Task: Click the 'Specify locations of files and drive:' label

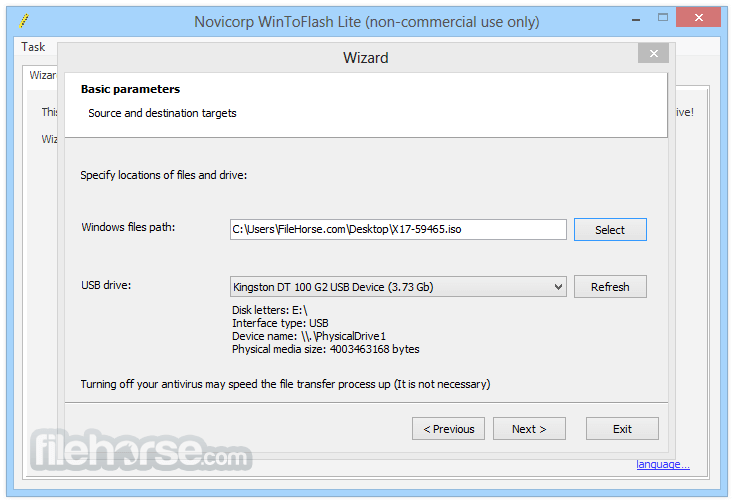Action: click(x=164, y=175)
